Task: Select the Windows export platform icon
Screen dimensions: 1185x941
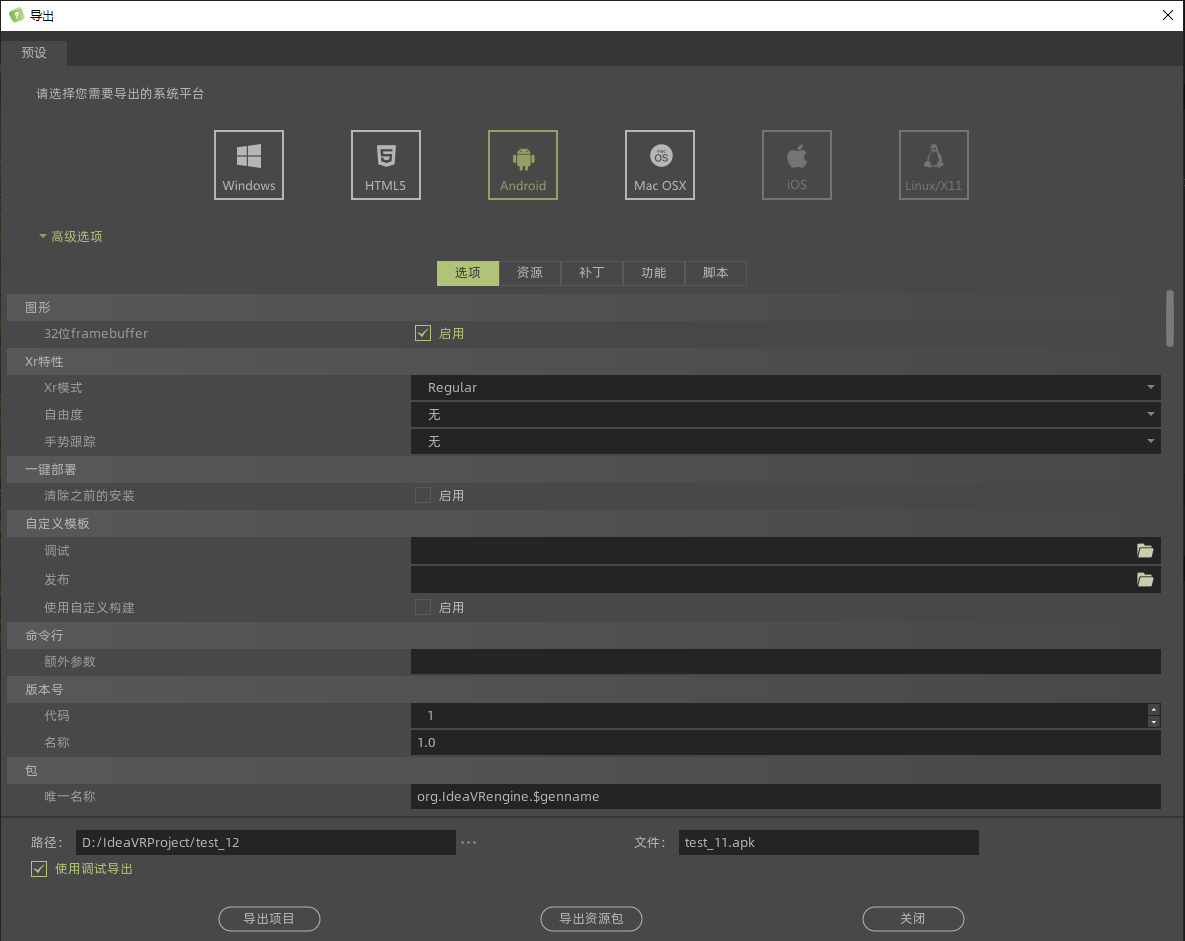Action: [x=249, y=165]
